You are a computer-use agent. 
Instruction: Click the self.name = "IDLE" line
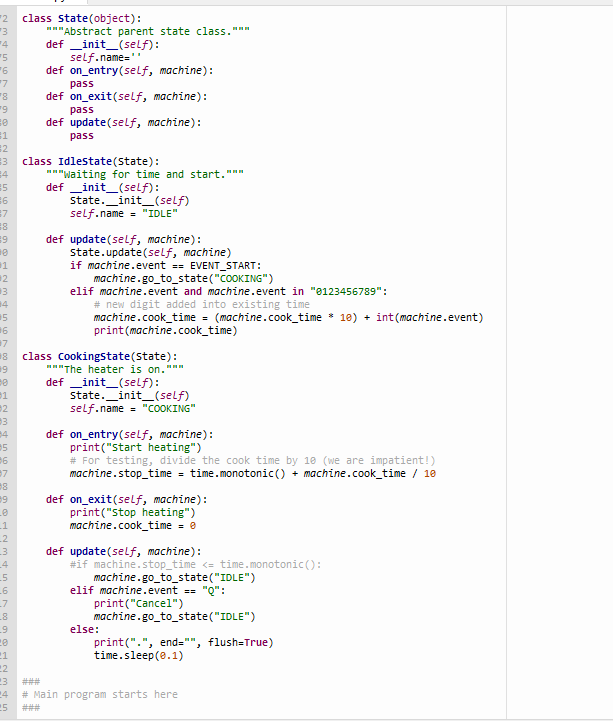124,214
